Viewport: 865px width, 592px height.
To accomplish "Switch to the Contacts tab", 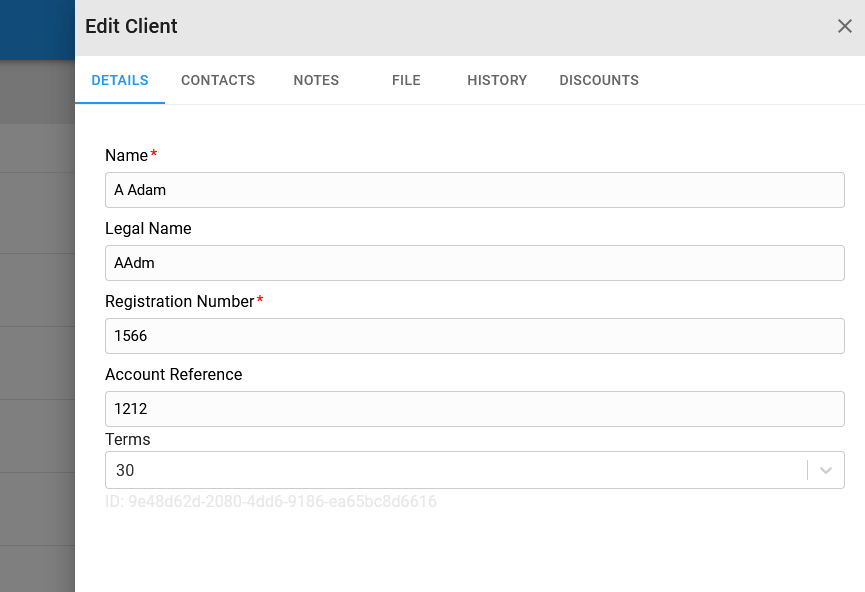I will (218, 80).
